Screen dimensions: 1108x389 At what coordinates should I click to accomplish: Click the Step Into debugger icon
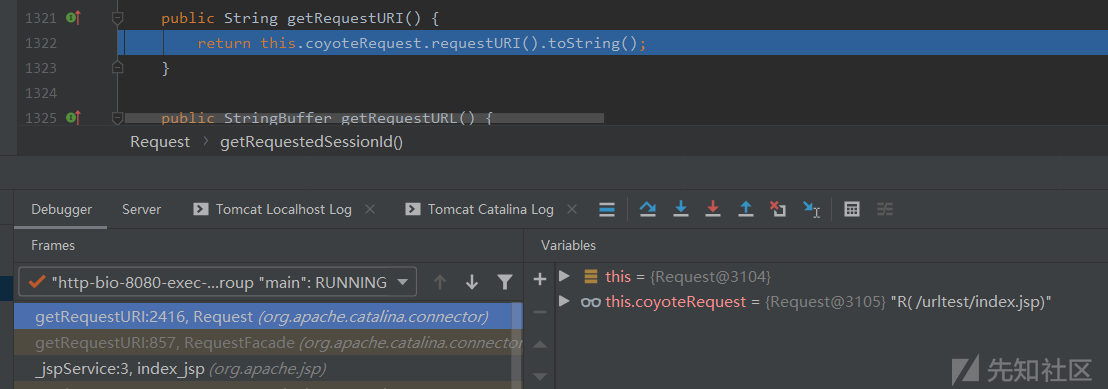[680, 209]
